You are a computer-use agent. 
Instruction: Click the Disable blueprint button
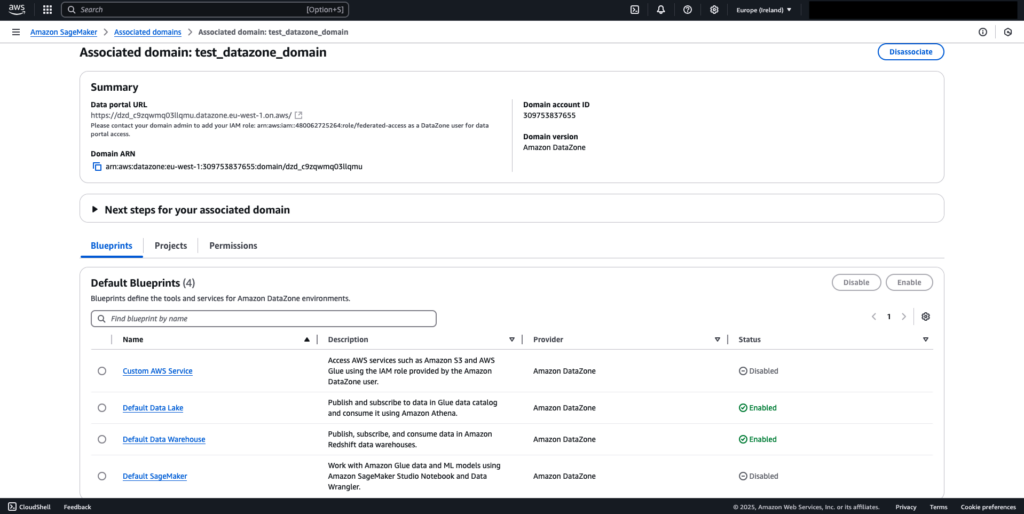coord(856,283)
